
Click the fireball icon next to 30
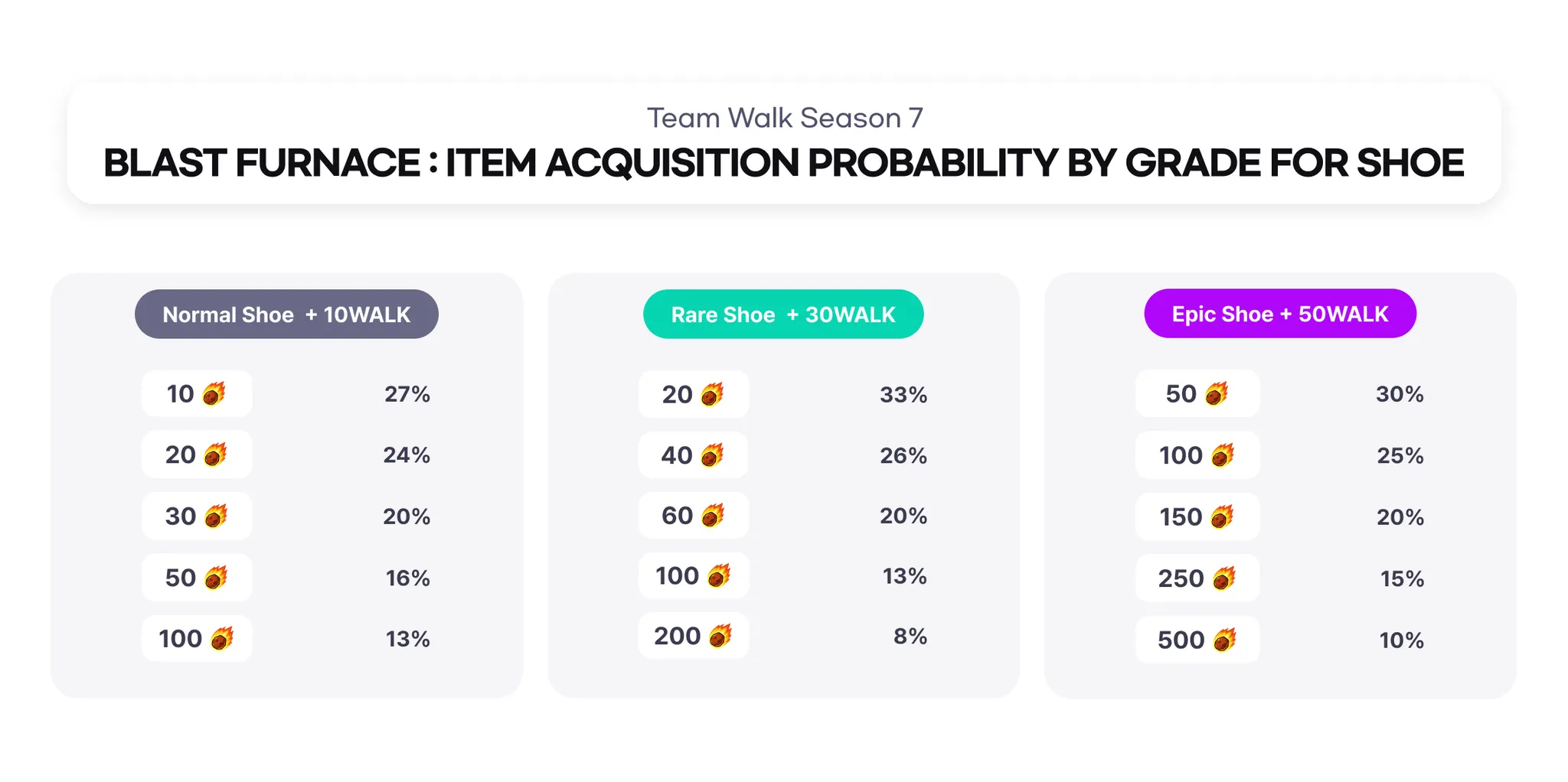pos(216,516)
